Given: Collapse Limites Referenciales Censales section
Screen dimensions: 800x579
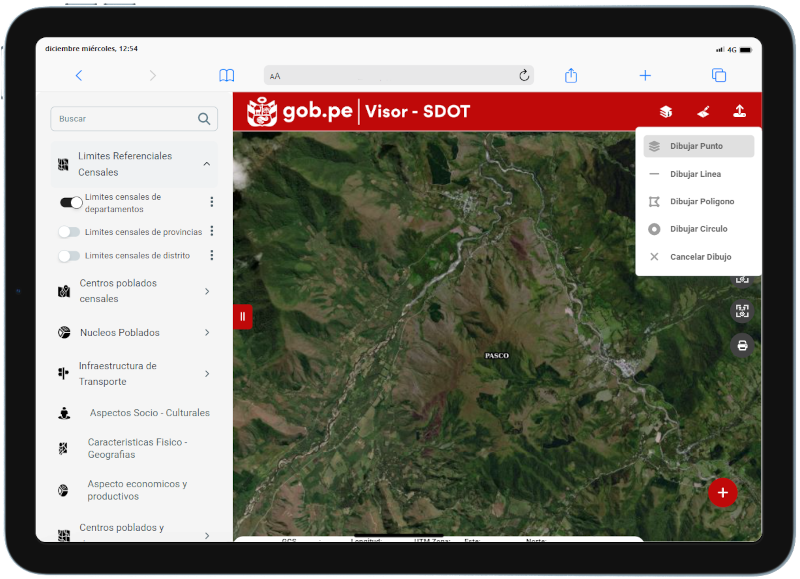Looking at the screenshot, I should coord(206,164).
